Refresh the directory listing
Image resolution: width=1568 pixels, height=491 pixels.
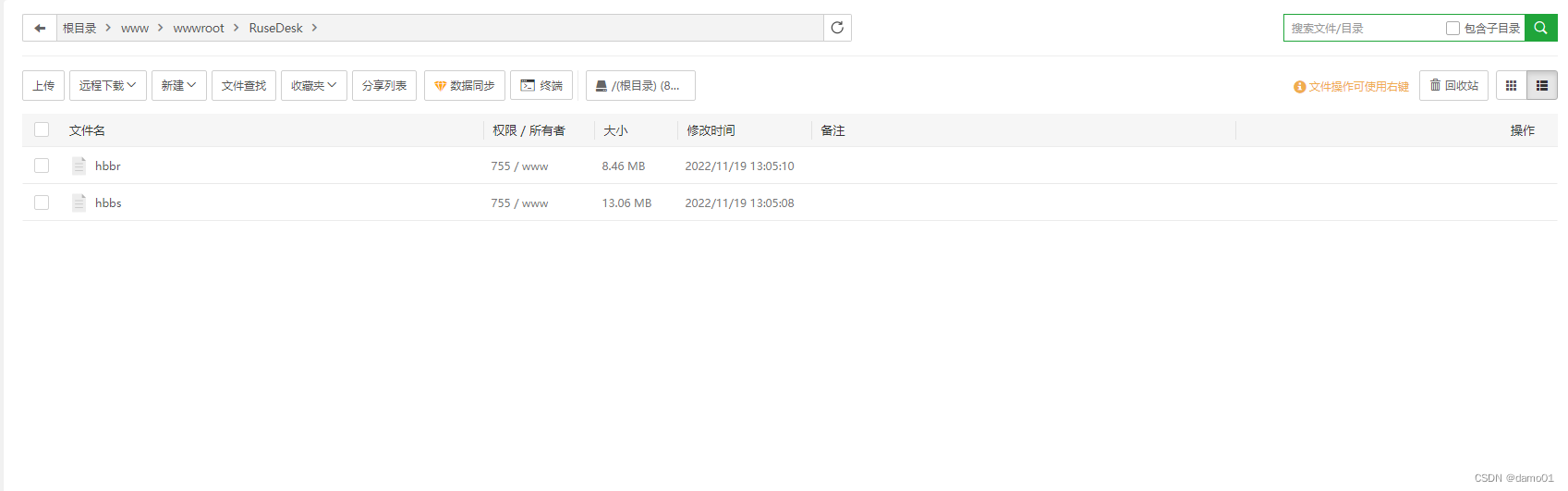pos(837,28)
